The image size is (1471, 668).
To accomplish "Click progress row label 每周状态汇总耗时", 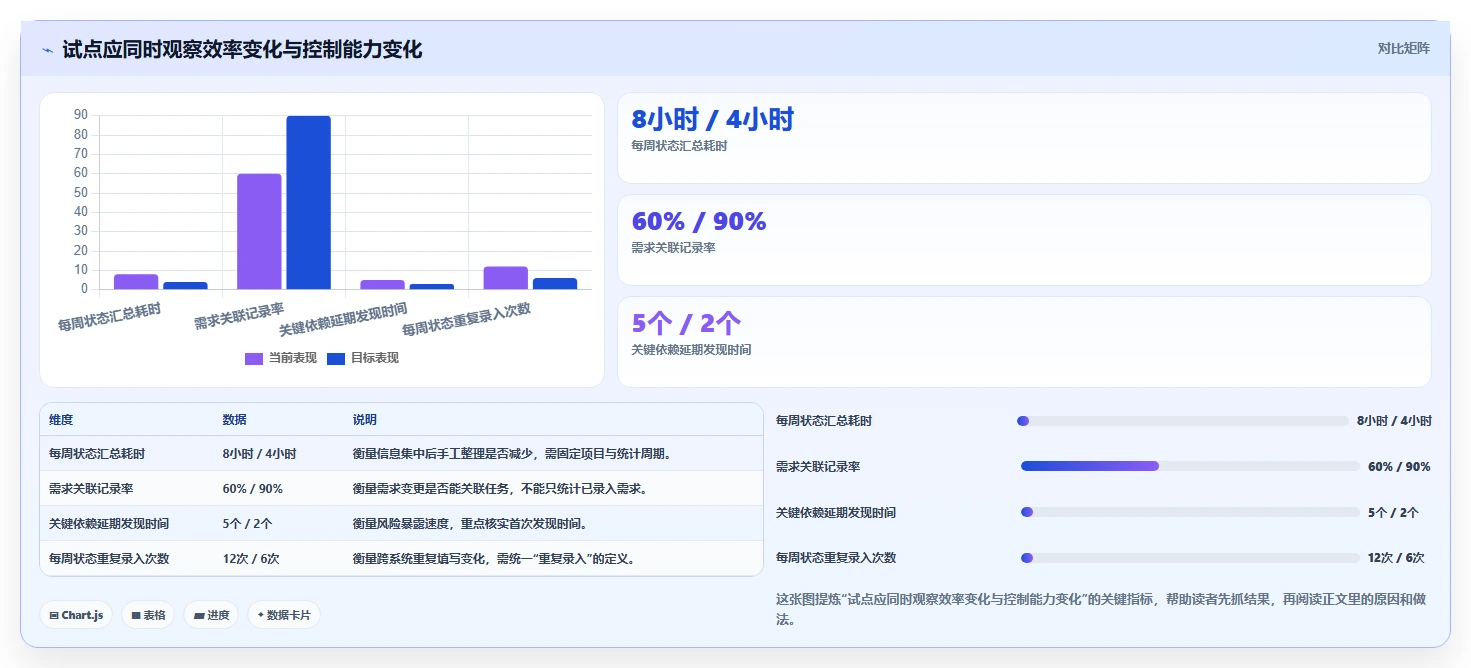I will click(x=824, y=421).
